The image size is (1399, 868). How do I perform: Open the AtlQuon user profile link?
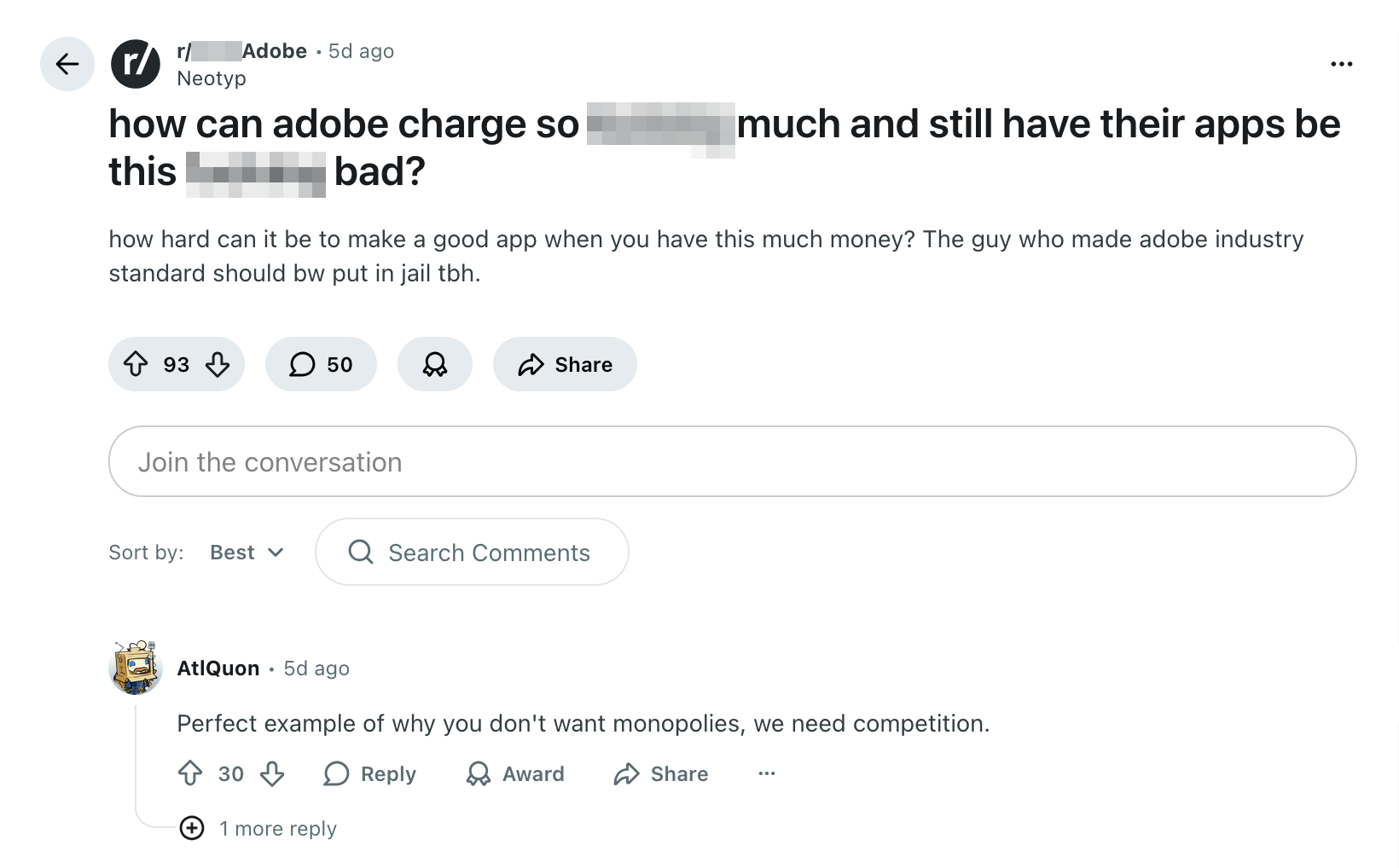218,668
